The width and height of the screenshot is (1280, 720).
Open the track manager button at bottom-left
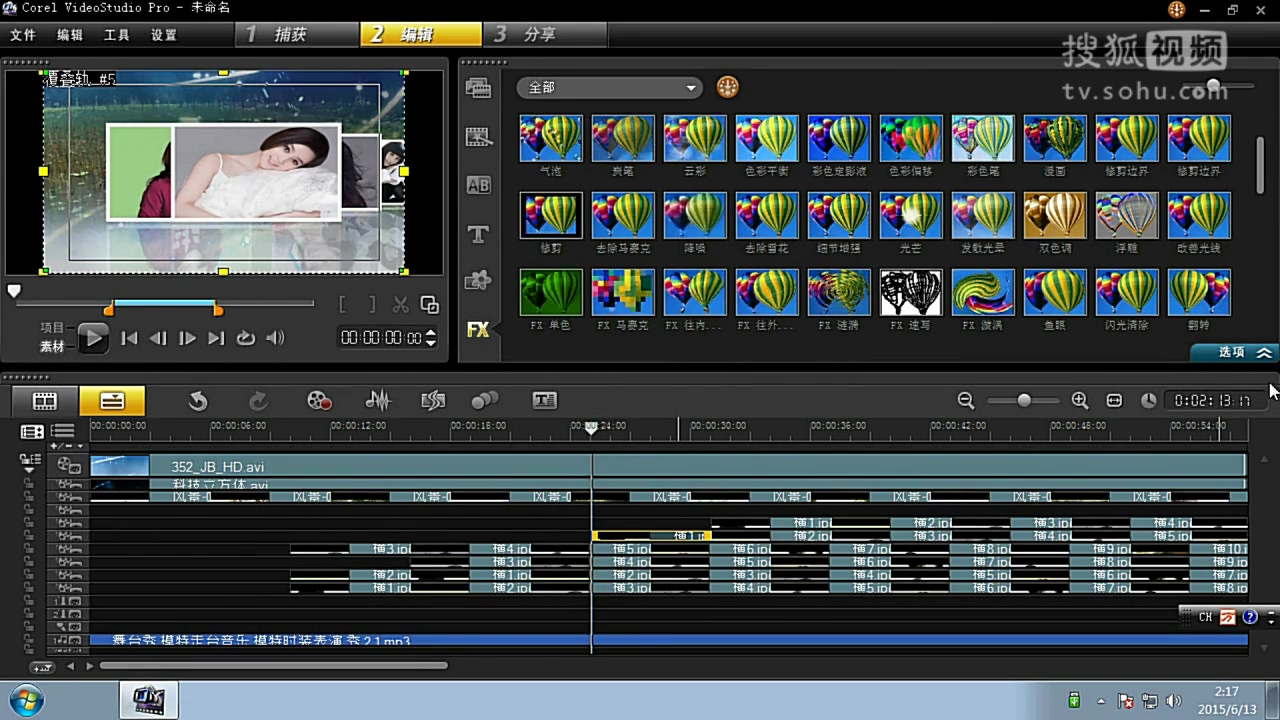[x=42, y=667]
